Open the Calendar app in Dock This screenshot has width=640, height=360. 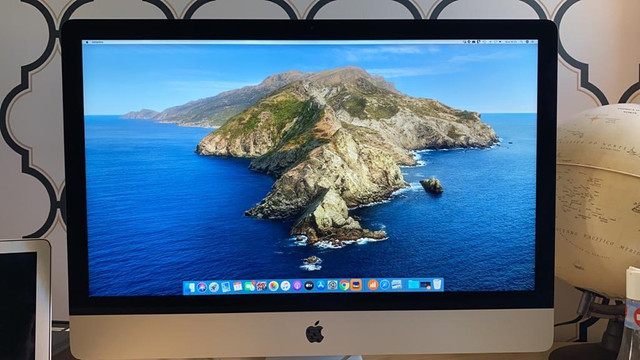(x=238, y=286)
